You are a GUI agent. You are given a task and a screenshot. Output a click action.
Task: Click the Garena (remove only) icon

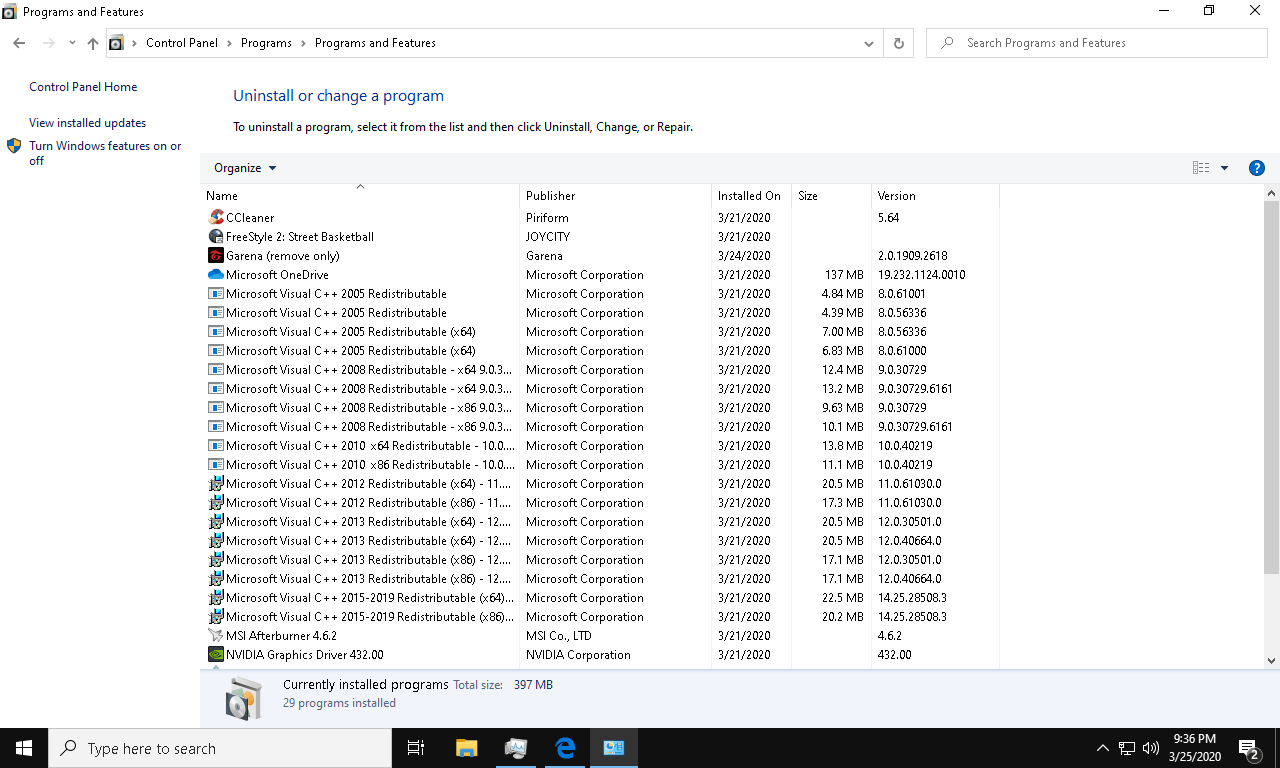(x=216, y=256)
